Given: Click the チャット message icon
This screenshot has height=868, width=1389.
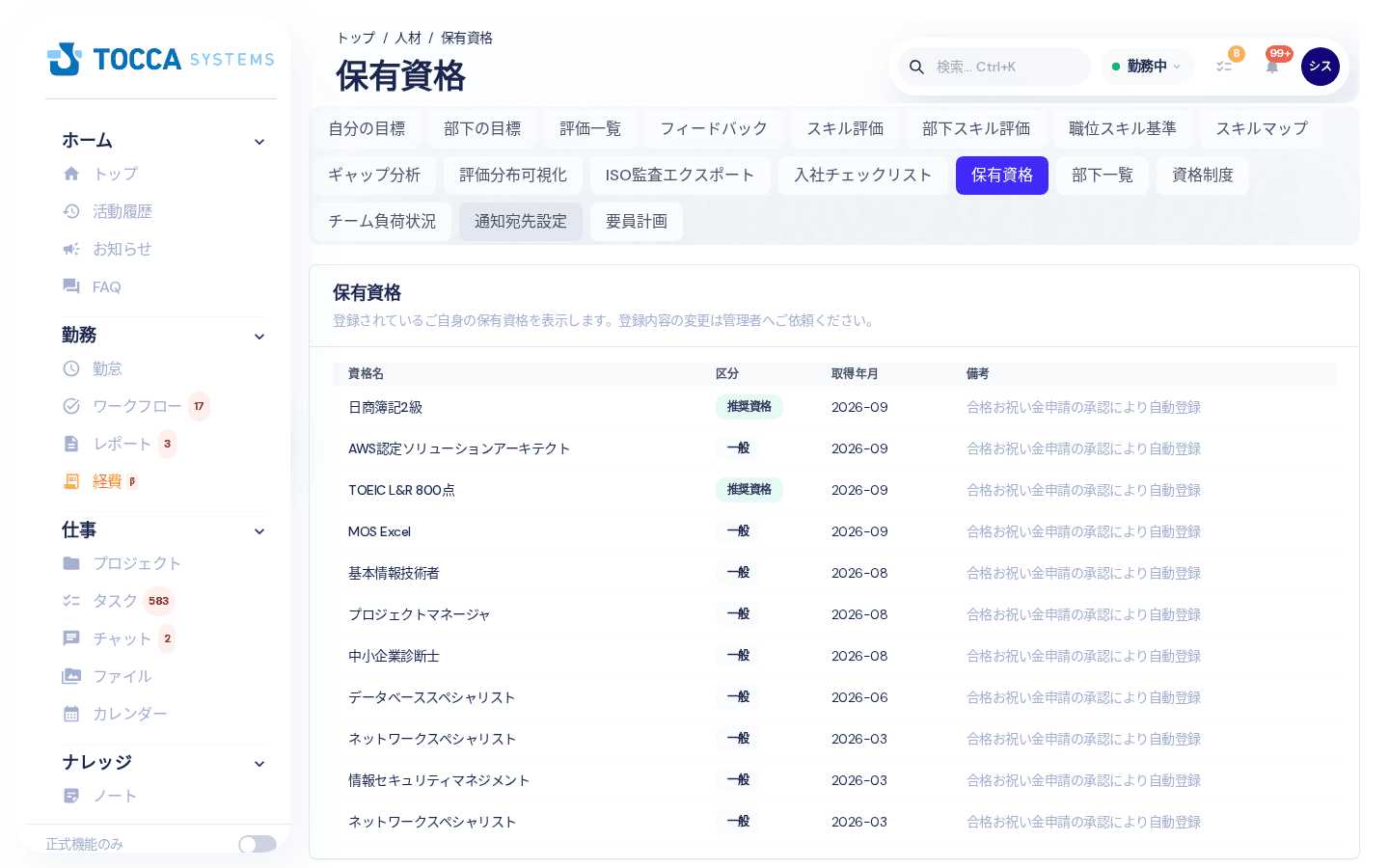Looking at the screenshot, I should (x=71, y=638).
